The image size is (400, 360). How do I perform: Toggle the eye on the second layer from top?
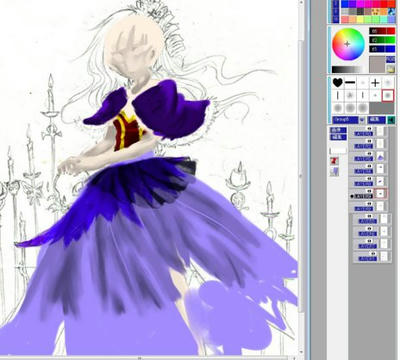(369, 141)
